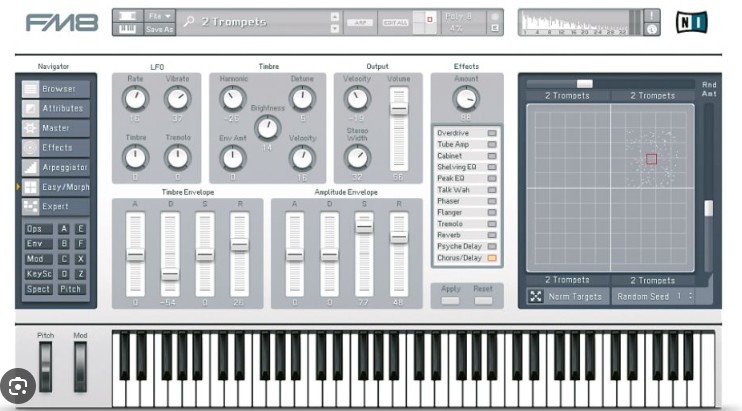Toggle the navigator view icon in header
Image resolution: width=742 pixels, height=411 pixels.
pyautogui.click(x=127, y=16)
